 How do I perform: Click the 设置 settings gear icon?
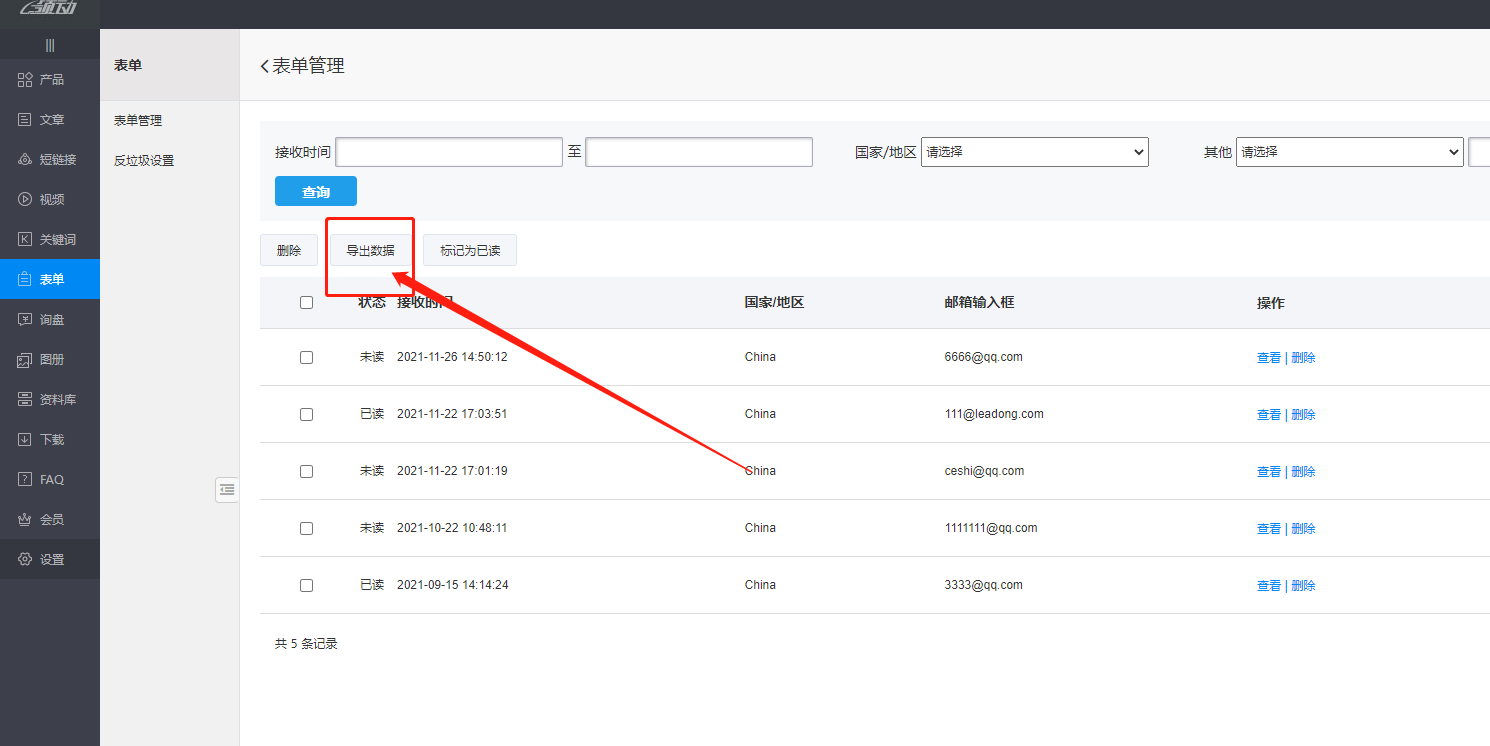(26, 560)
